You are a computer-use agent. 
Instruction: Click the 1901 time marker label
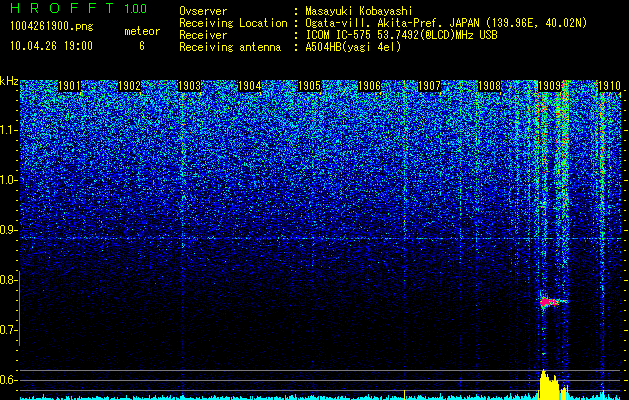click(x=69, y=86)
